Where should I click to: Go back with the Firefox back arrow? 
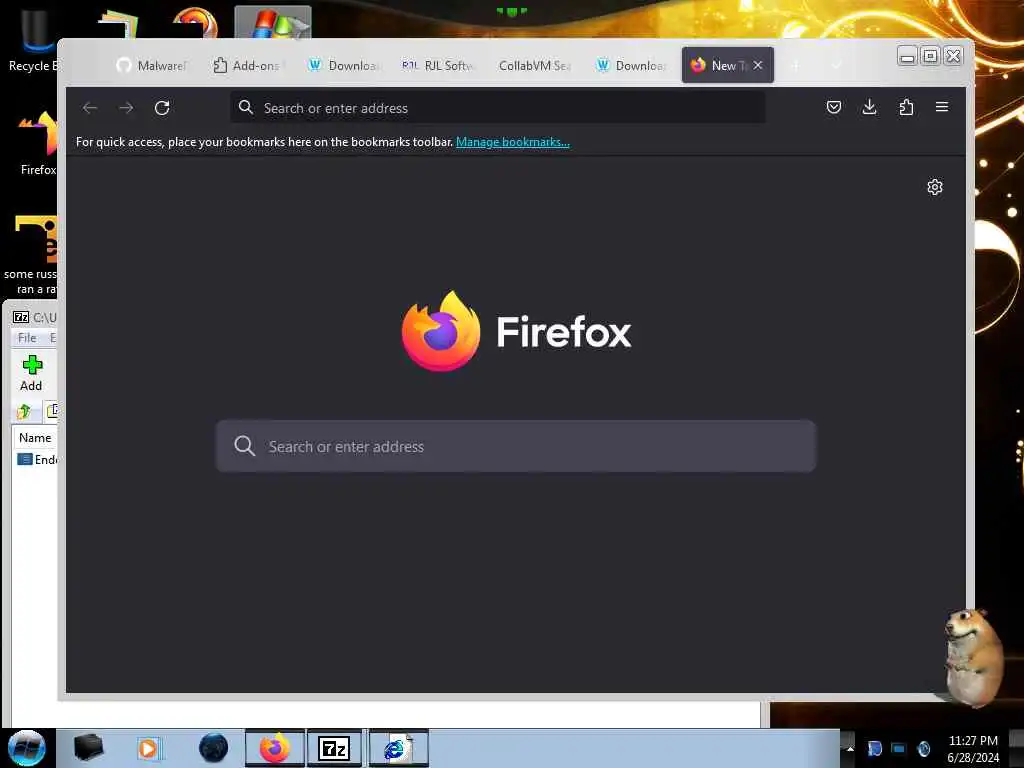90,108
